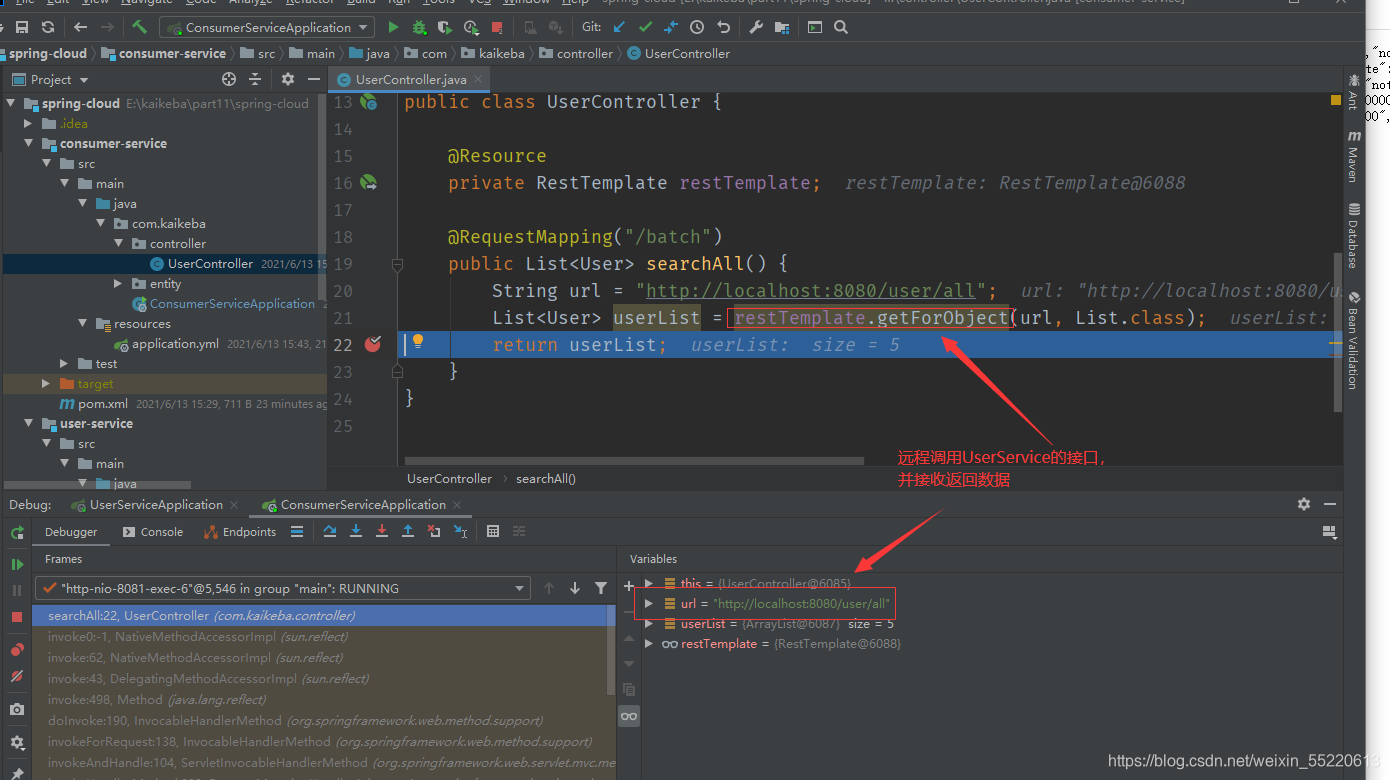The width and height of the screenshot is (1390, 780).
Task: Expand the target folder in project tree
Action: coord(46,383)
